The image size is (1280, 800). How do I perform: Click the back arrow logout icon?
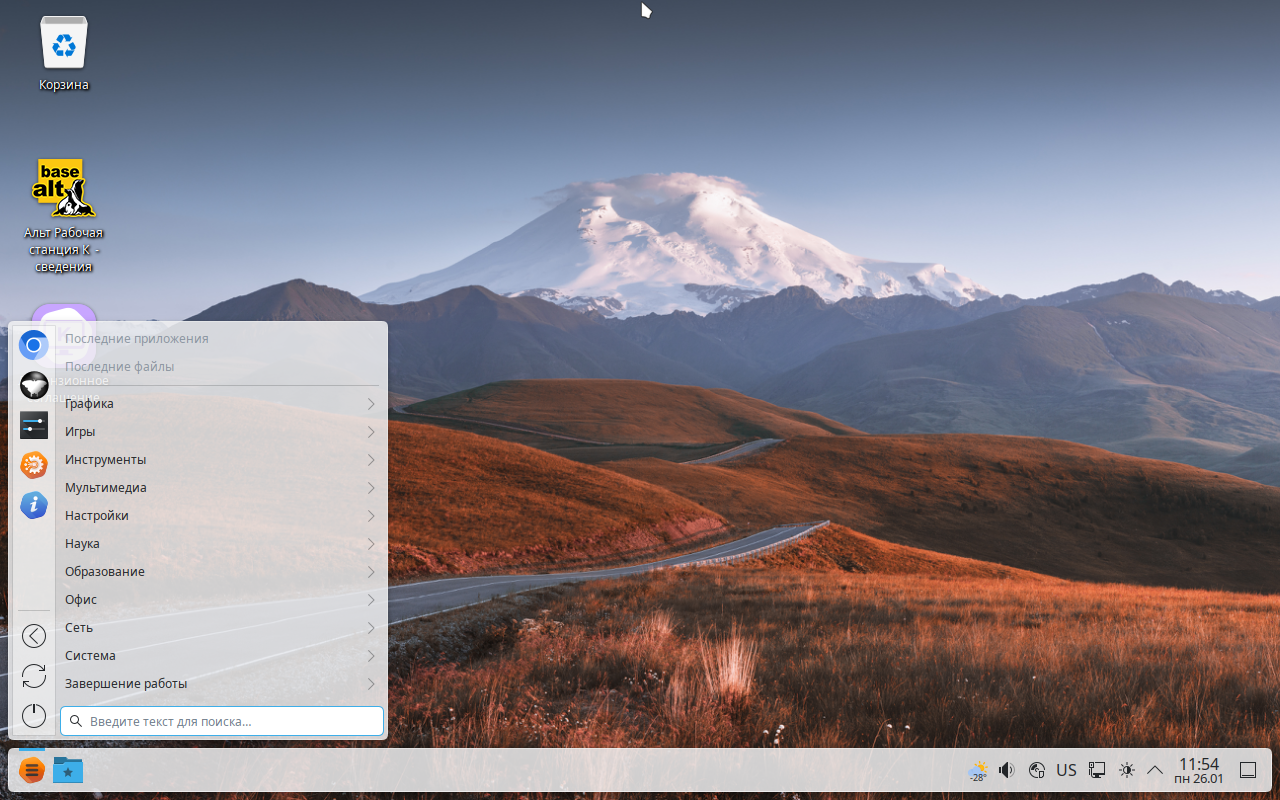tap(34, 636)
